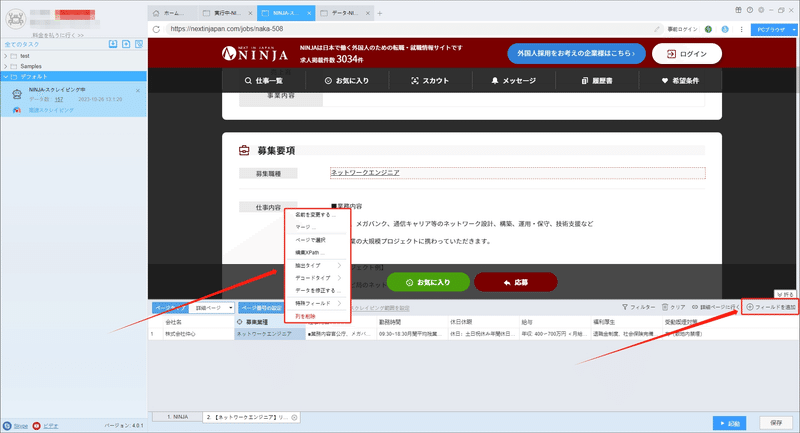Viewport: 800px width, 433px height.
Task: Click 履歴書 in site navigation
Action: click(x=597, y=81)
